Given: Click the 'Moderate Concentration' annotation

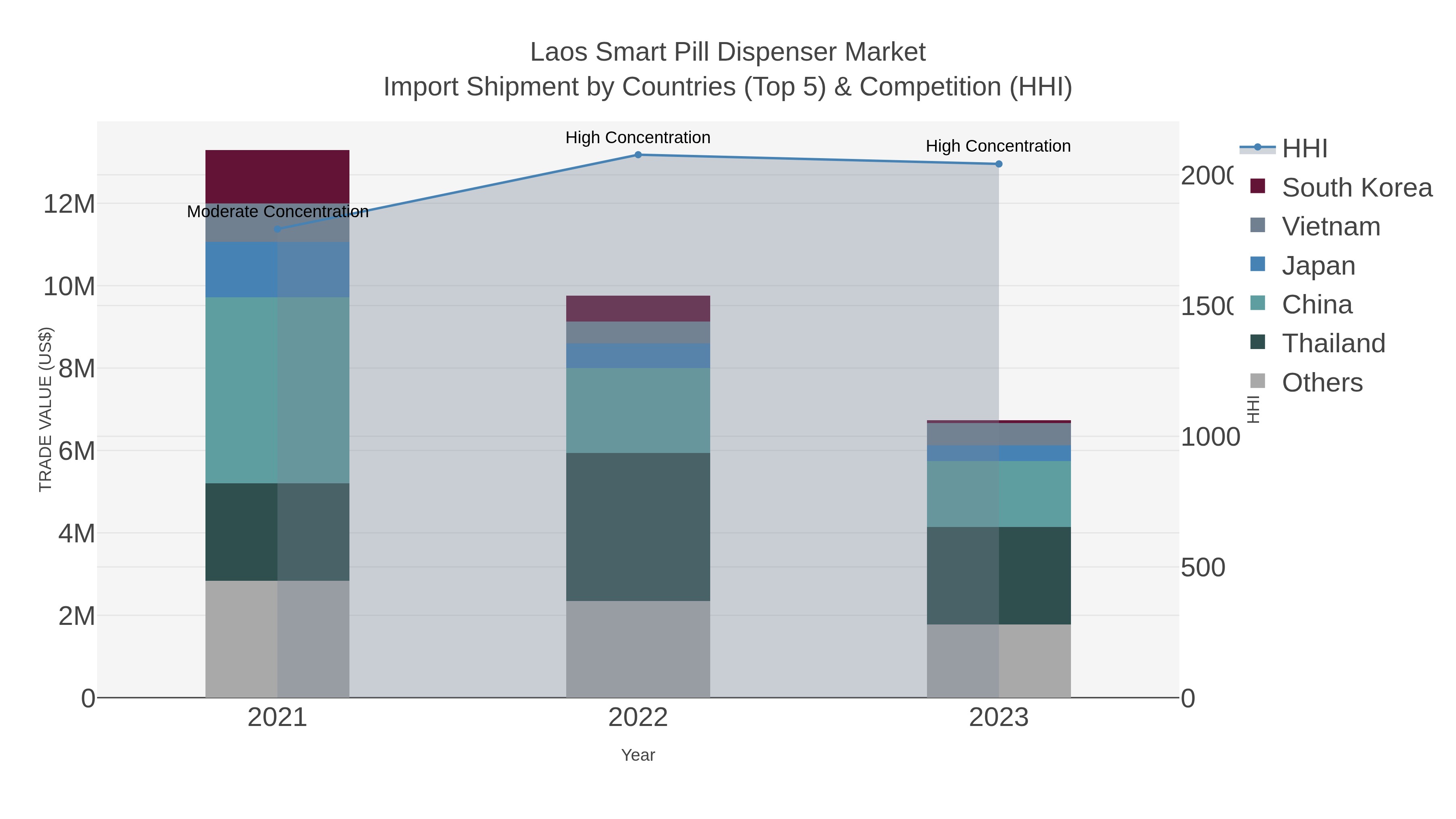Looking at the screenshot, I should click(x=277, y=212).
